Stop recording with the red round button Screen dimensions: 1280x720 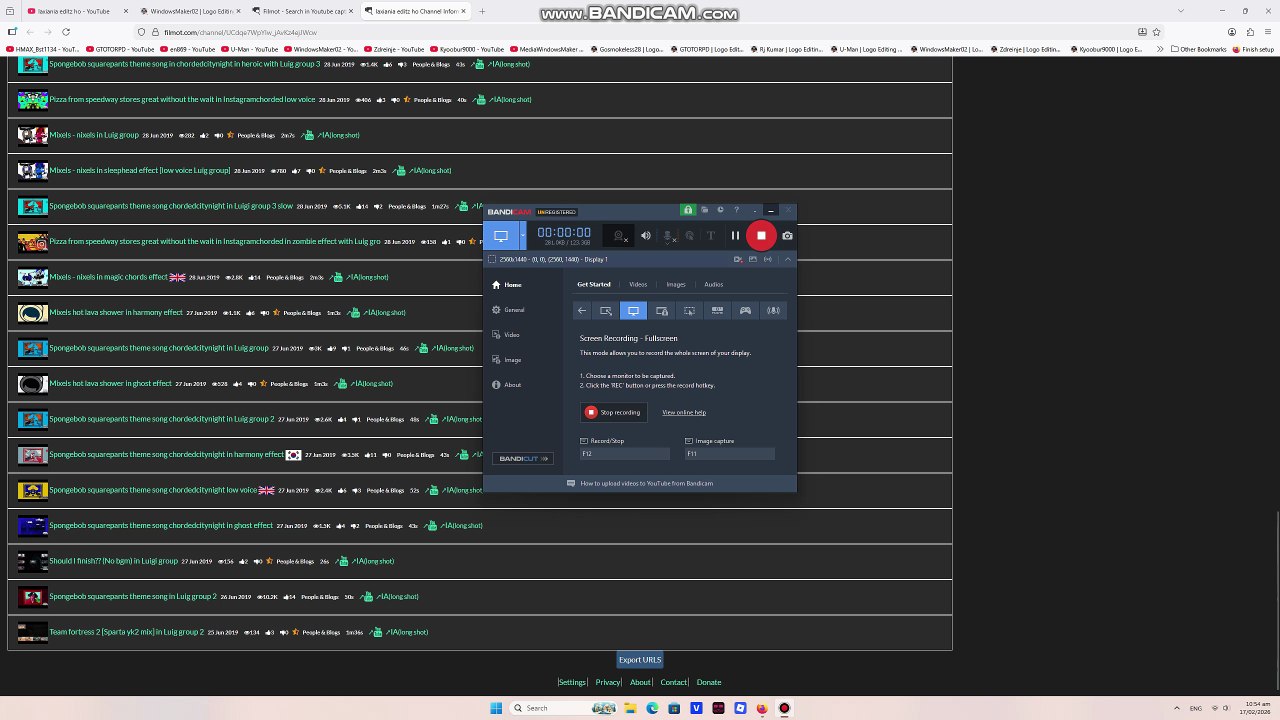(761, 236)
